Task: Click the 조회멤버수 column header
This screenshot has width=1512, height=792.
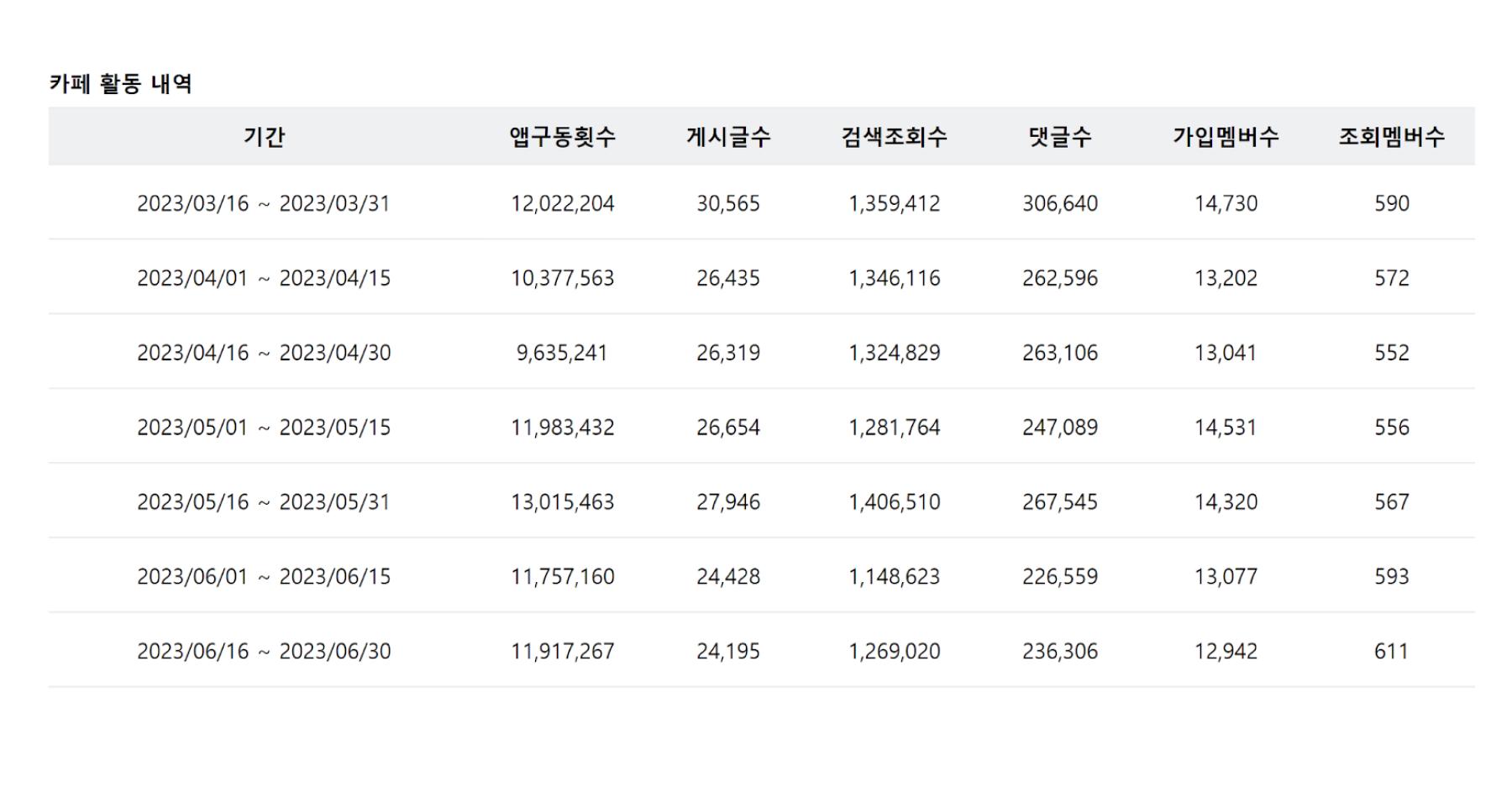Action: tap(1391, 136)
